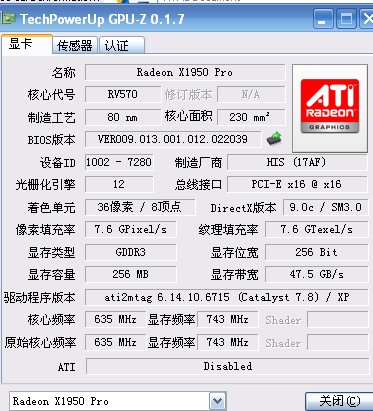The height and width of the screenshot is (411, 373).
Task: Click the rasterizer value 12 field
Action: (119, 184)
